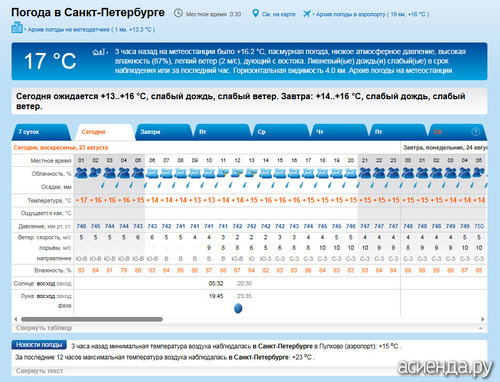This screenshot has height=382, width=500.
Task: Open Архив погоды на метеодатчике link
Action: click(91, 30)
